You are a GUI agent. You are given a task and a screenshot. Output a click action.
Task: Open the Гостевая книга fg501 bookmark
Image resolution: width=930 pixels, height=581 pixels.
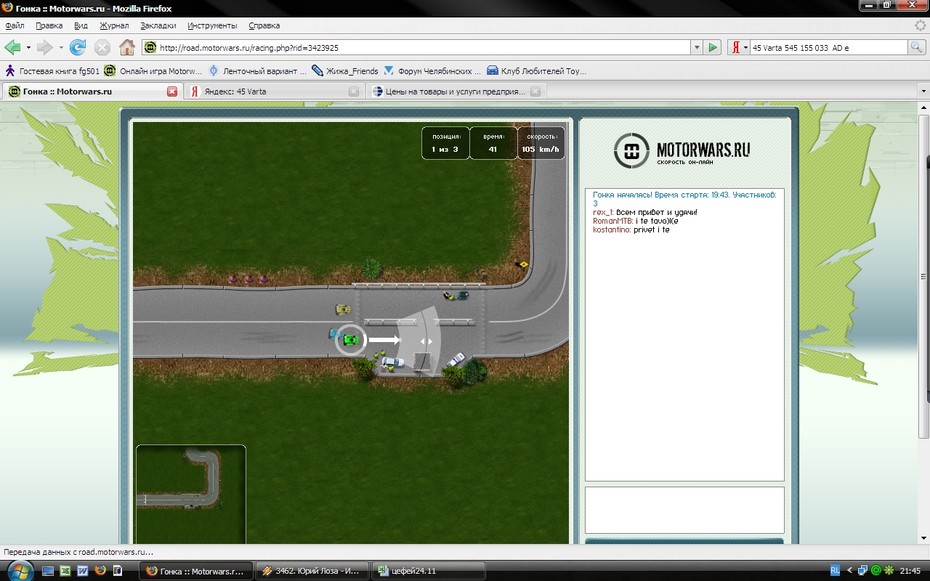point(52,71)
